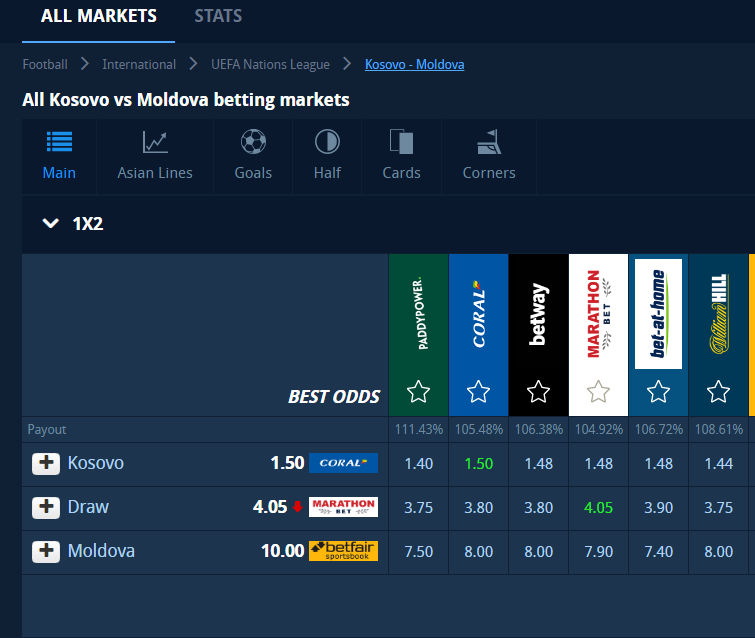The width and height of the screenshot is (755, 638).
Task: Switch to the STATS tab
Action: tap(218, 16)
